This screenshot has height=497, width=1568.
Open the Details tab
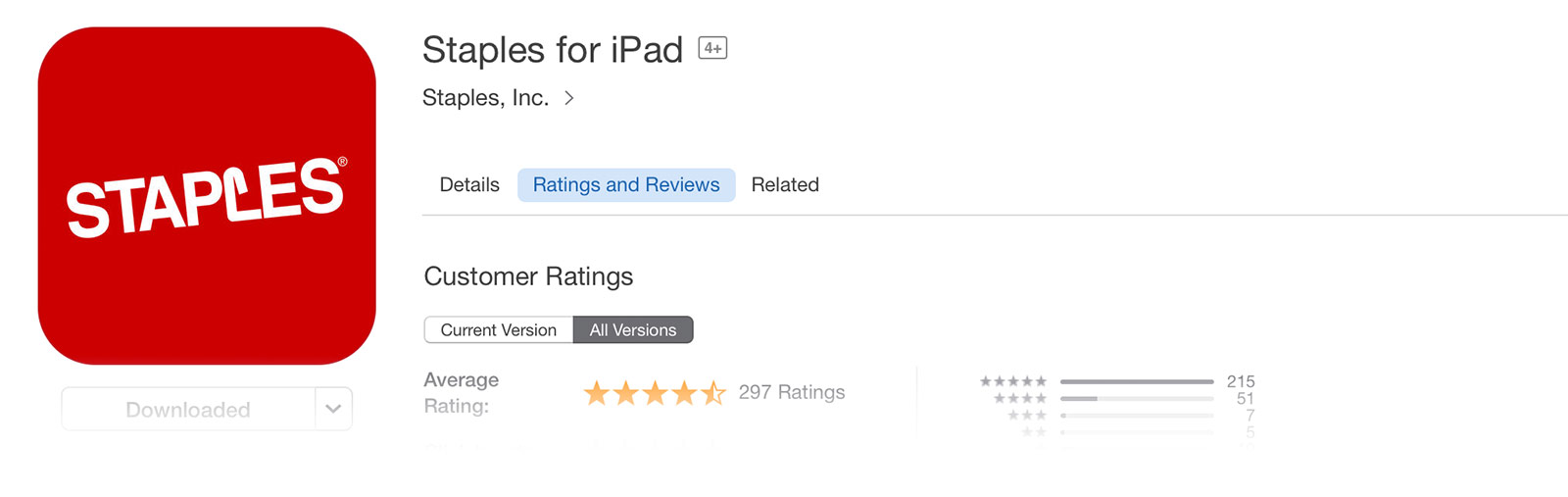469,185
